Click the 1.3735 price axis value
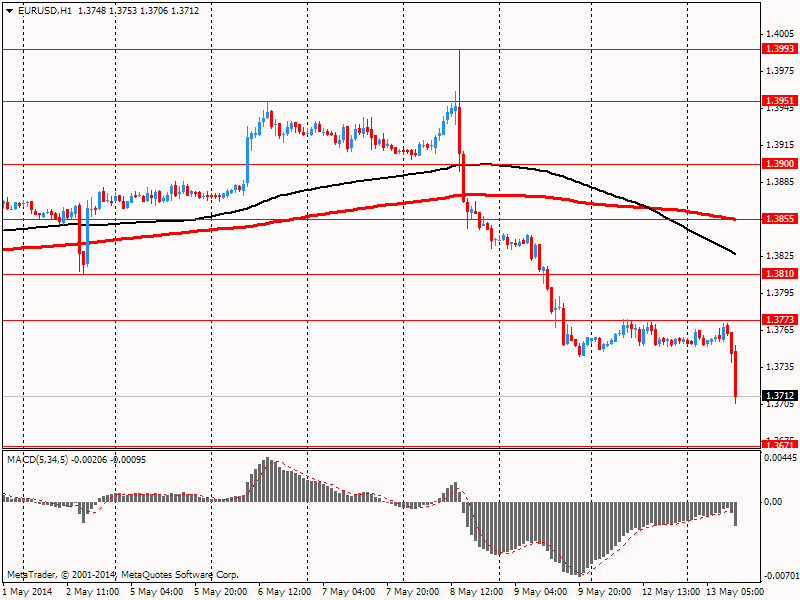800x600 pixels. click(780, 367)
